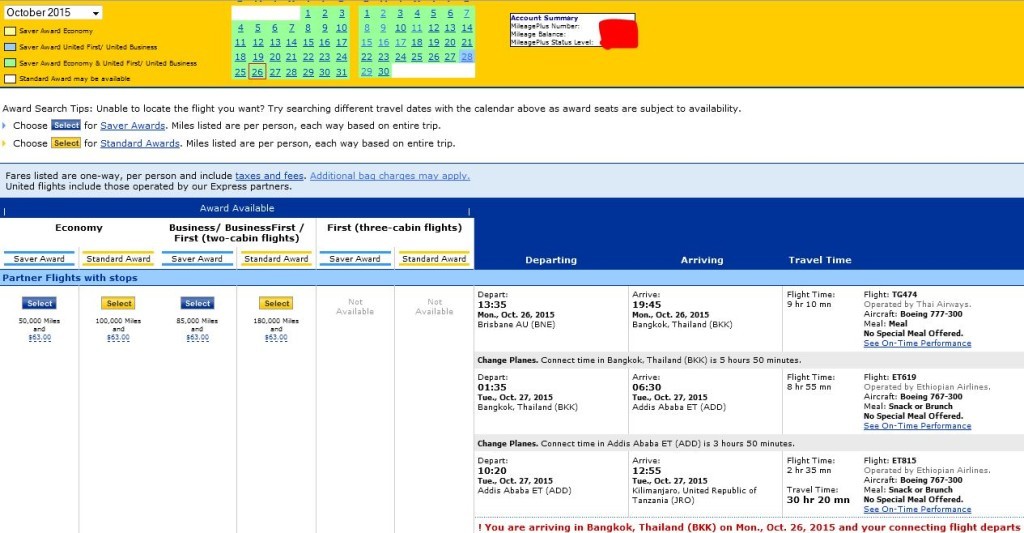
Task: Click flight number ET619
Action: [x=903, y=378]
